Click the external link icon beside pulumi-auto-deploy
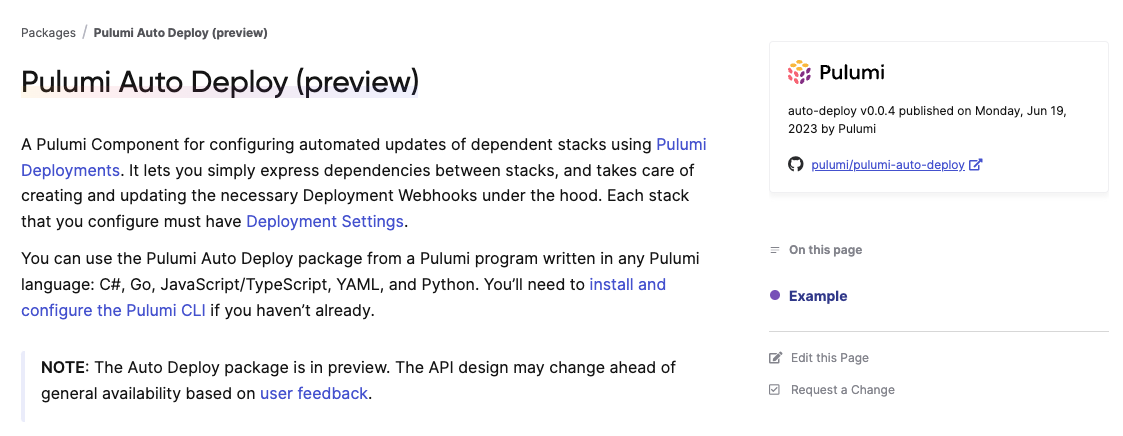 [975, 165]
